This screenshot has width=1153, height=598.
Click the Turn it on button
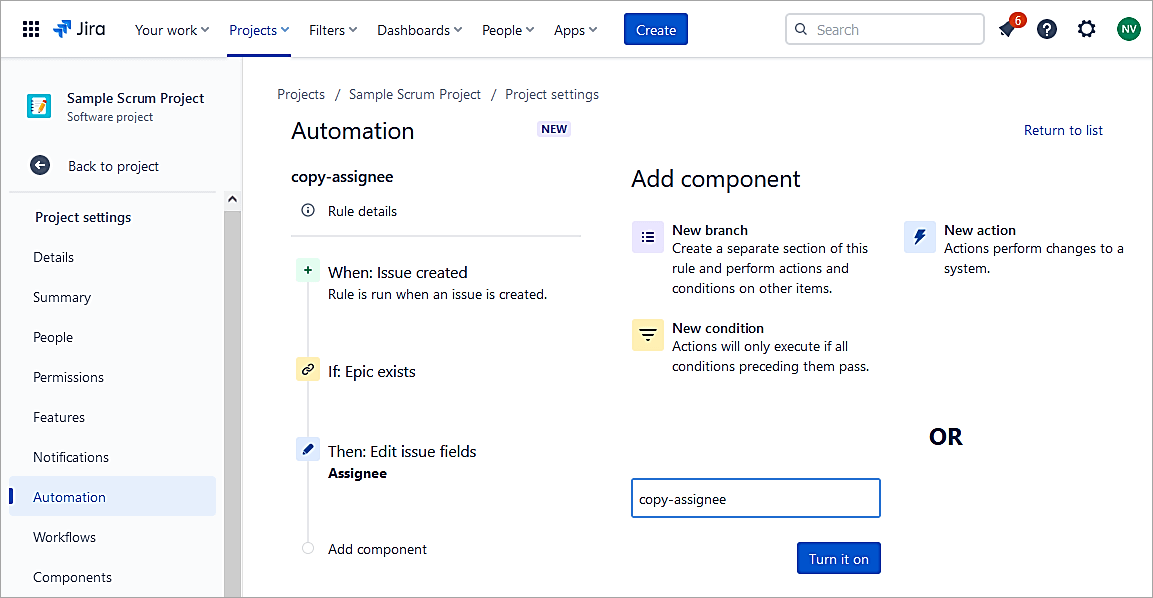coord(838,559)
